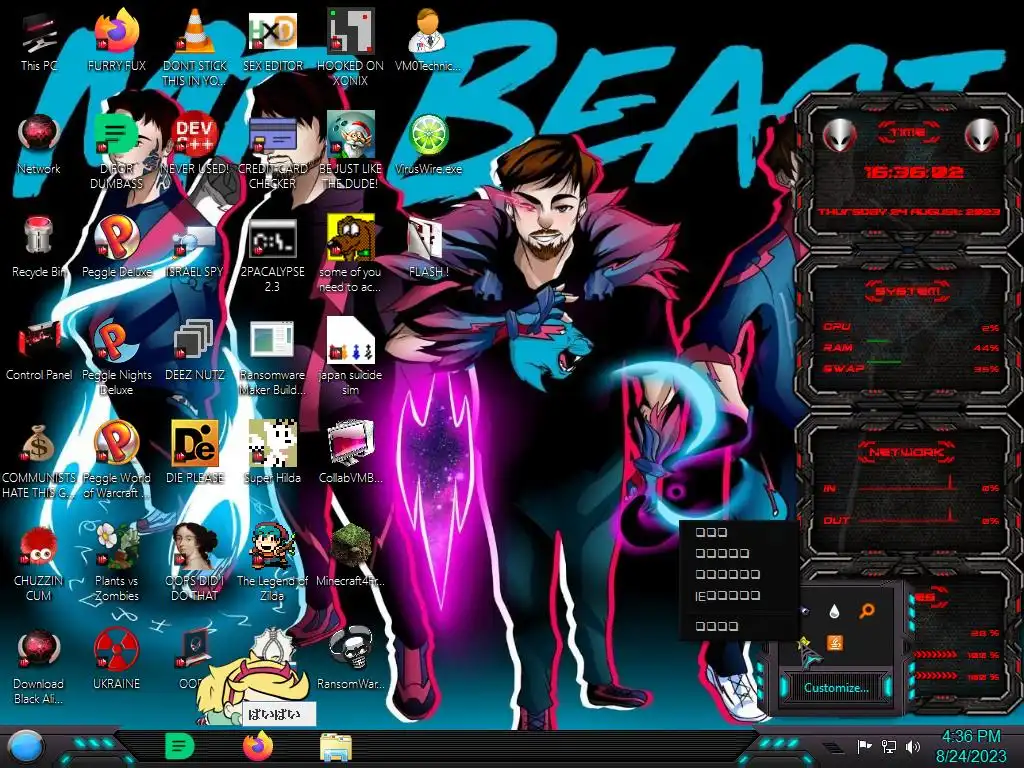Click the Super Hilda pixel icon
Screen dimensions: 1024x768
click(272, 454)
